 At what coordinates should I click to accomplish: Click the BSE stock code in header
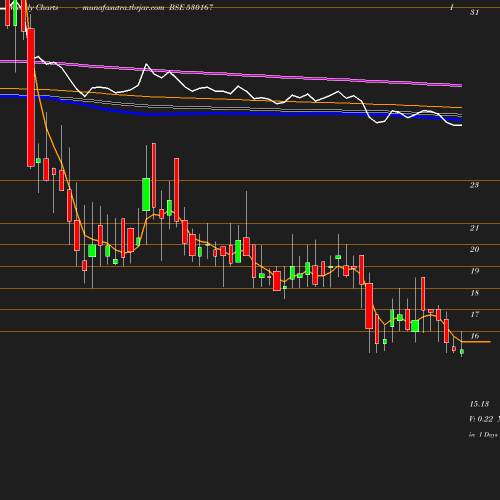pos(191,8)
